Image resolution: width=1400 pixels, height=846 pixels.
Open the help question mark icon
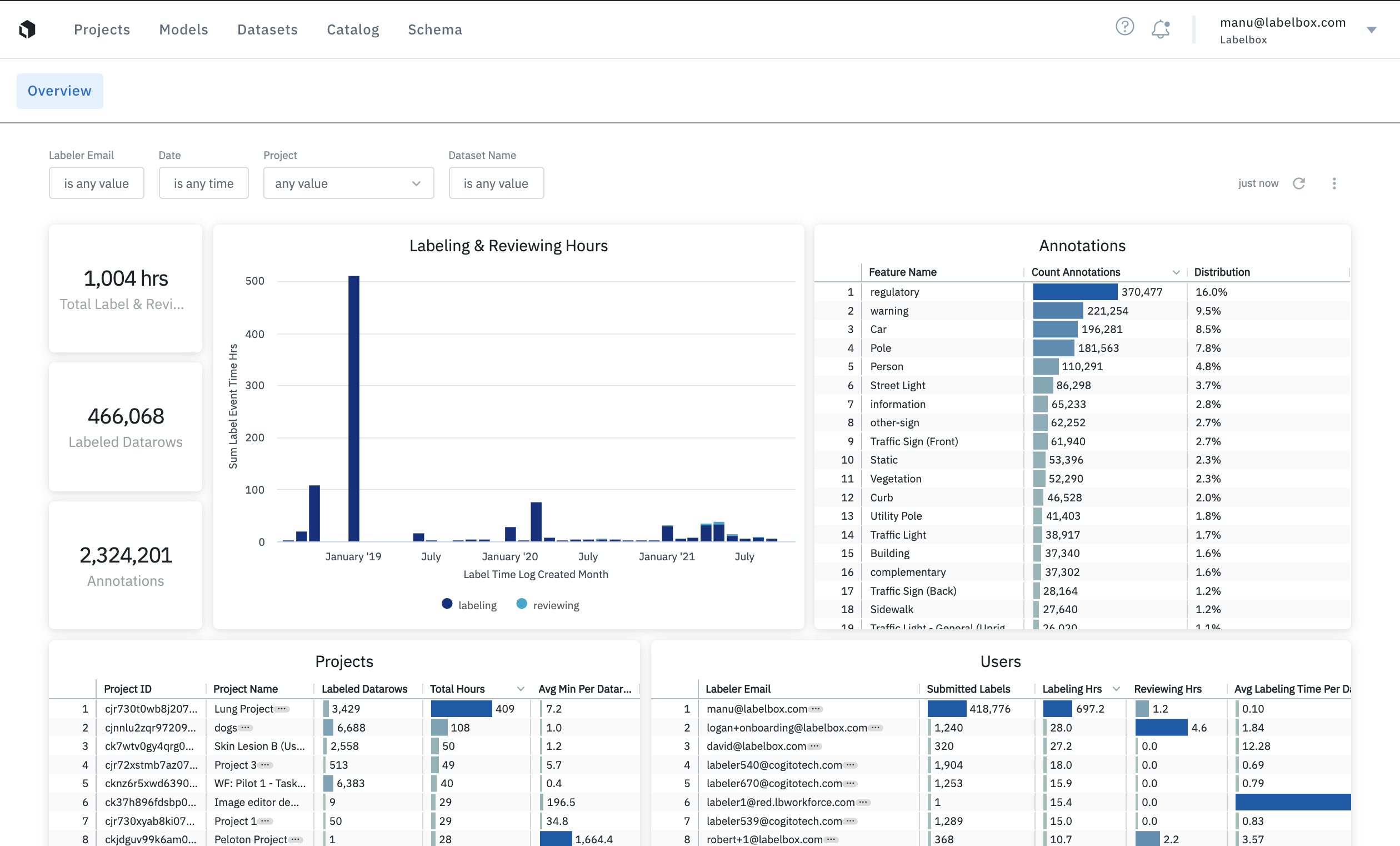(1124, 26)
